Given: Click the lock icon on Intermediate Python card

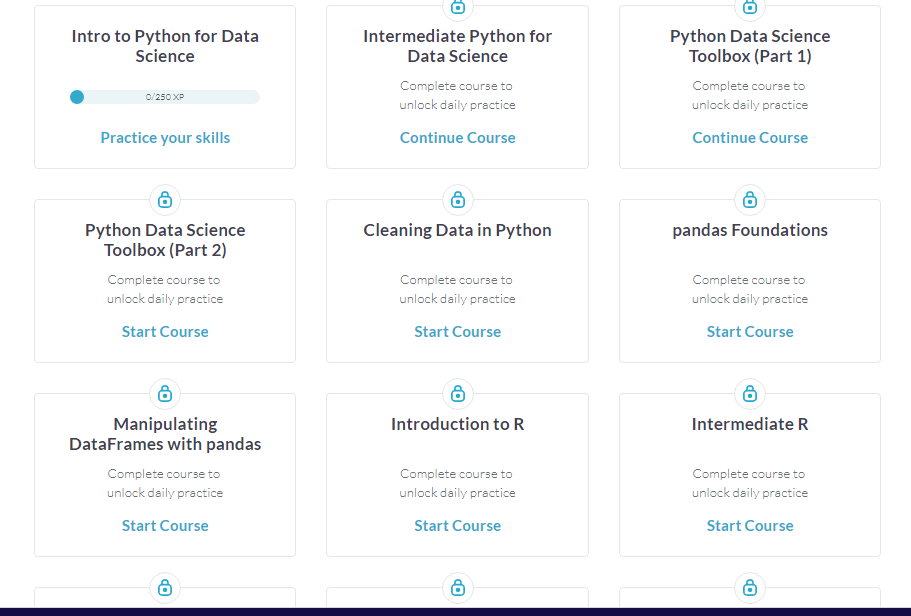Looking at the screenshot, I should coord(457,7).
